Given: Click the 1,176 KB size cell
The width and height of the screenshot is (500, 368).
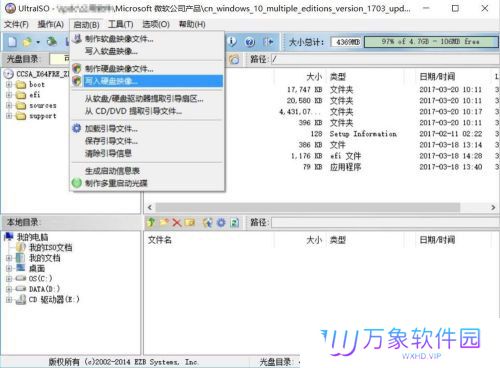Looking at the screenshot, I should [x=306, y=156].
